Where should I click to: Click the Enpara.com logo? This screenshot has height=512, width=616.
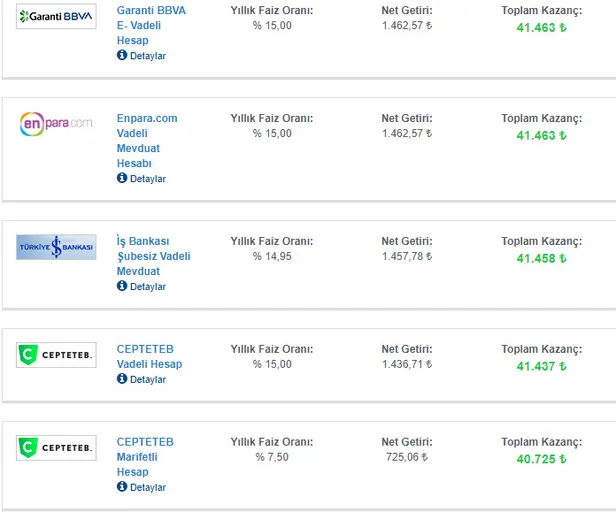(x=56, y=123)
